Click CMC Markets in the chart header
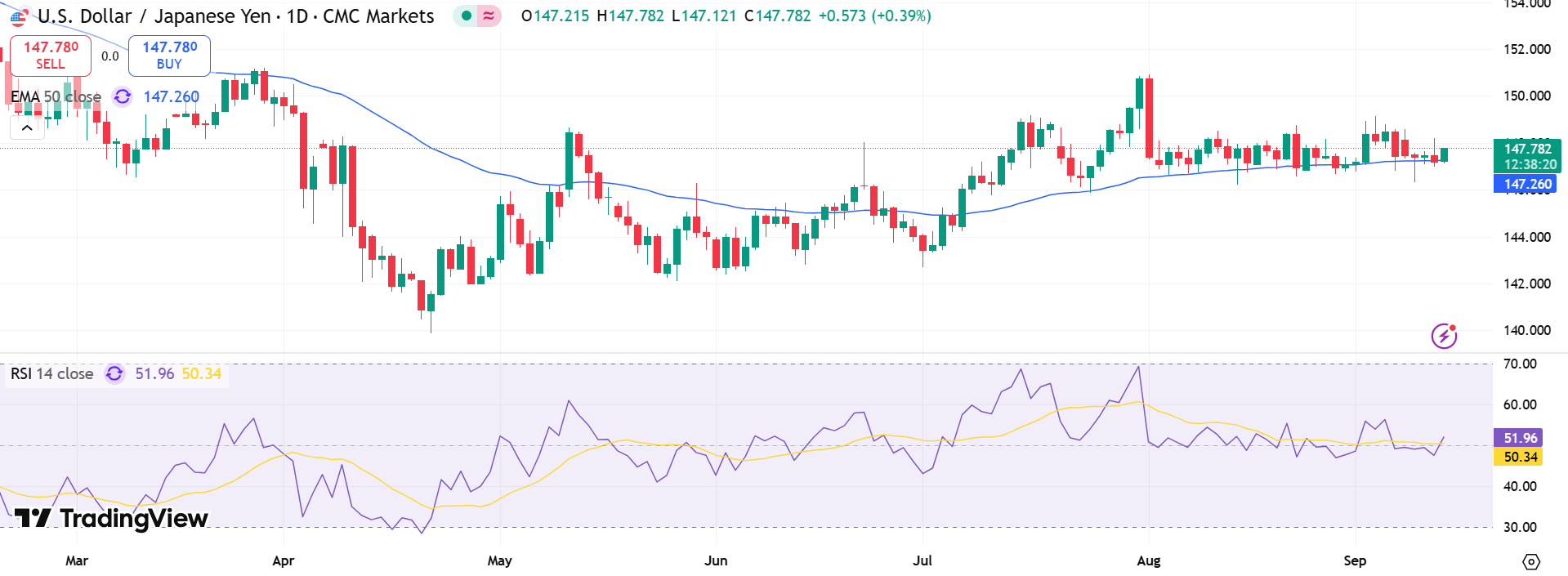 376,16
